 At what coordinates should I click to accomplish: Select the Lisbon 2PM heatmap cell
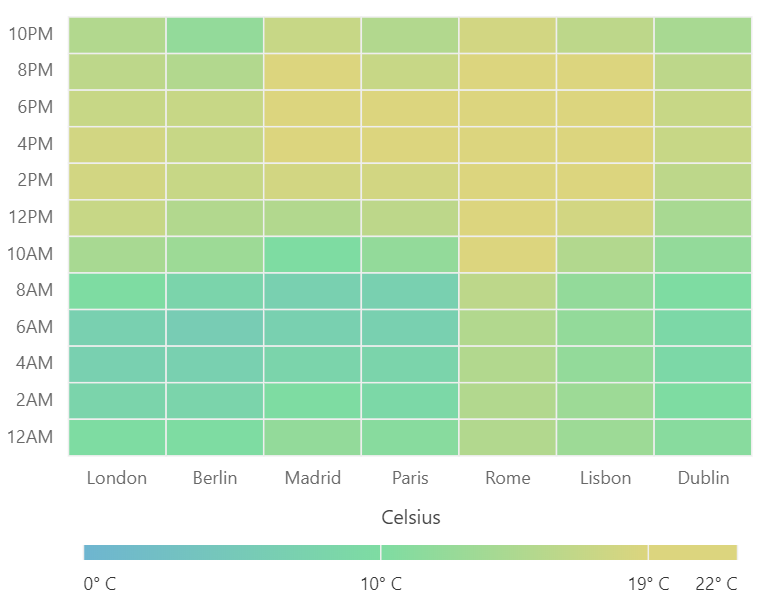[605, 181]
